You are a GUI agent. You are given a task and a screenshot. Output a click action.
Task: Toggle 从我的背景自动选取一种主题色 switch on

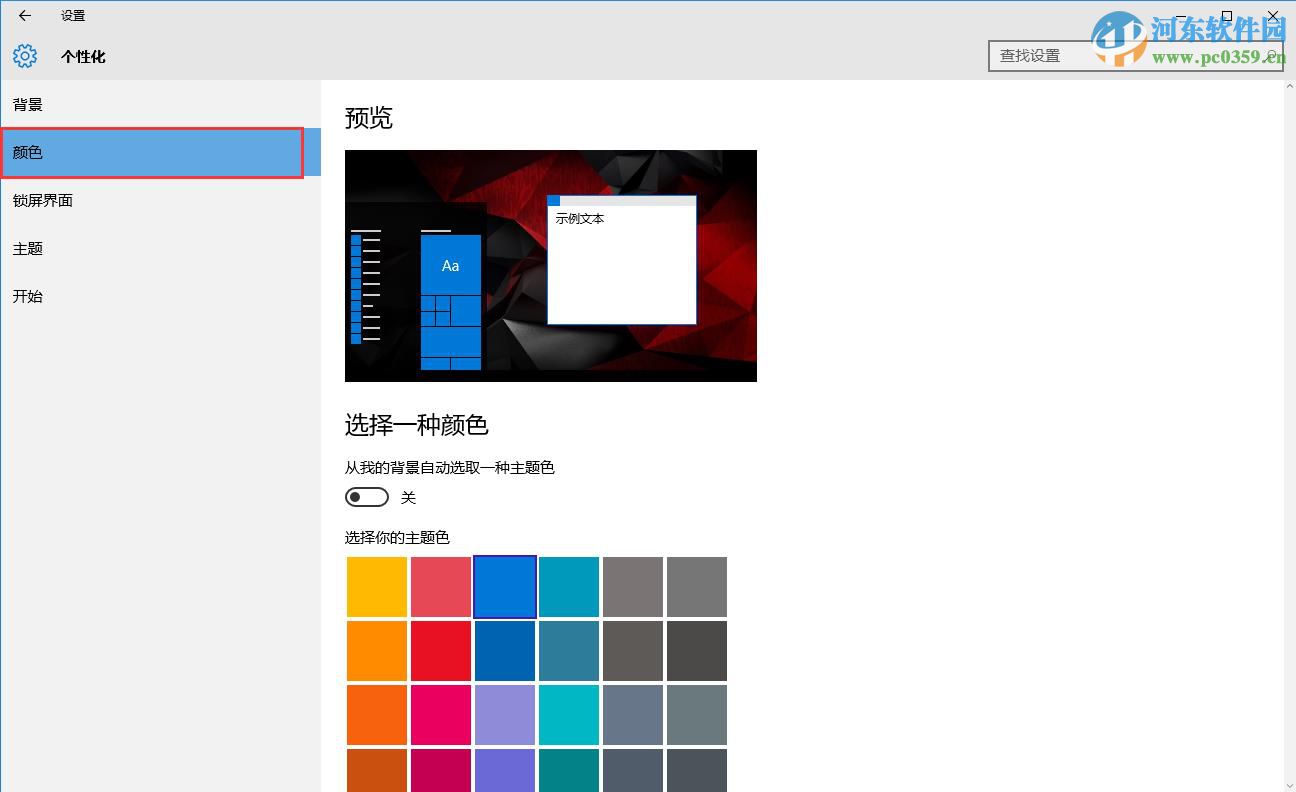tap(366, 497)
